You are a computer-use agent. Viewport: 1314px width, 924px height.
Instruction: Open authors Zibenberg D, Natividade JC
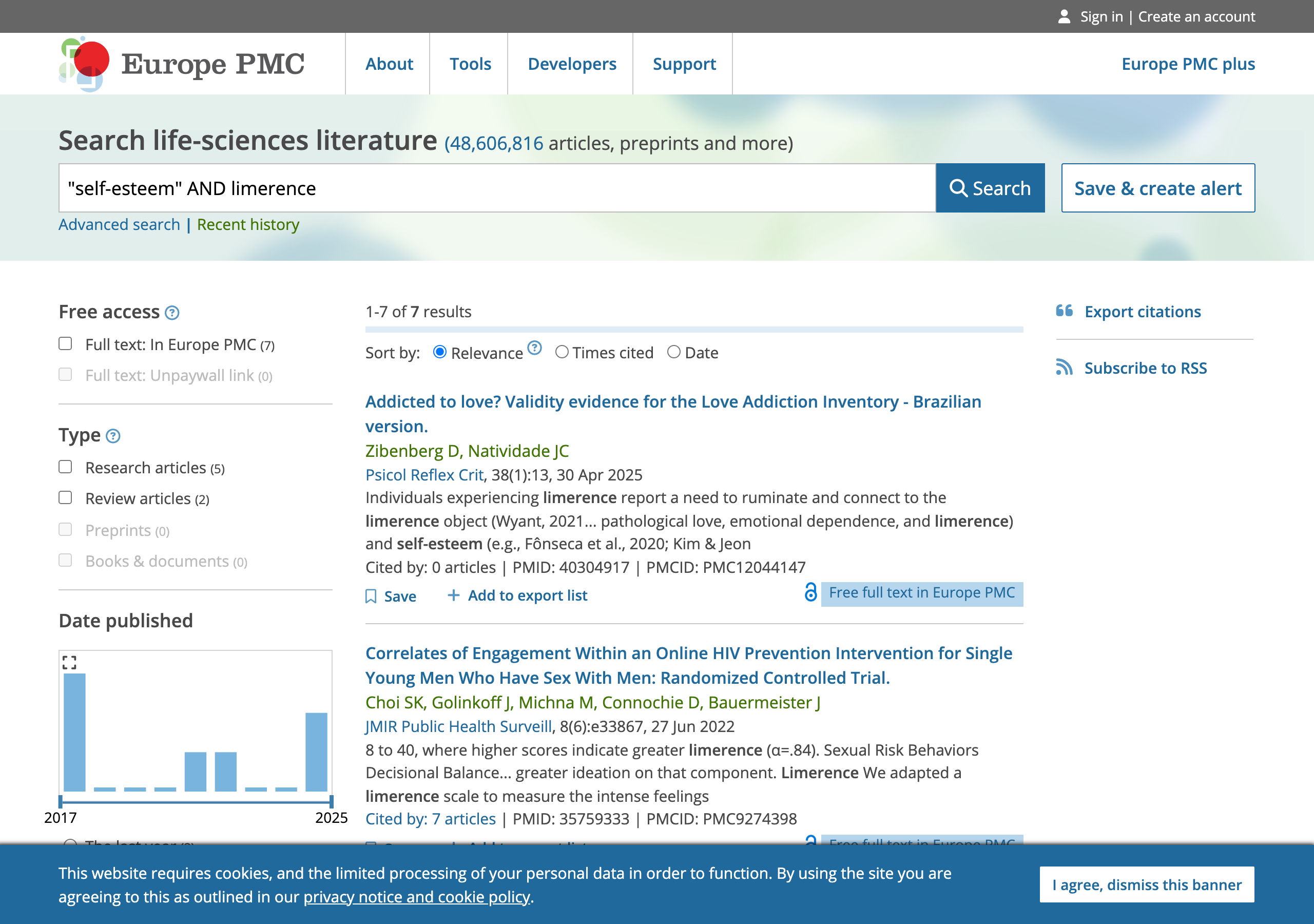(467, 451)
